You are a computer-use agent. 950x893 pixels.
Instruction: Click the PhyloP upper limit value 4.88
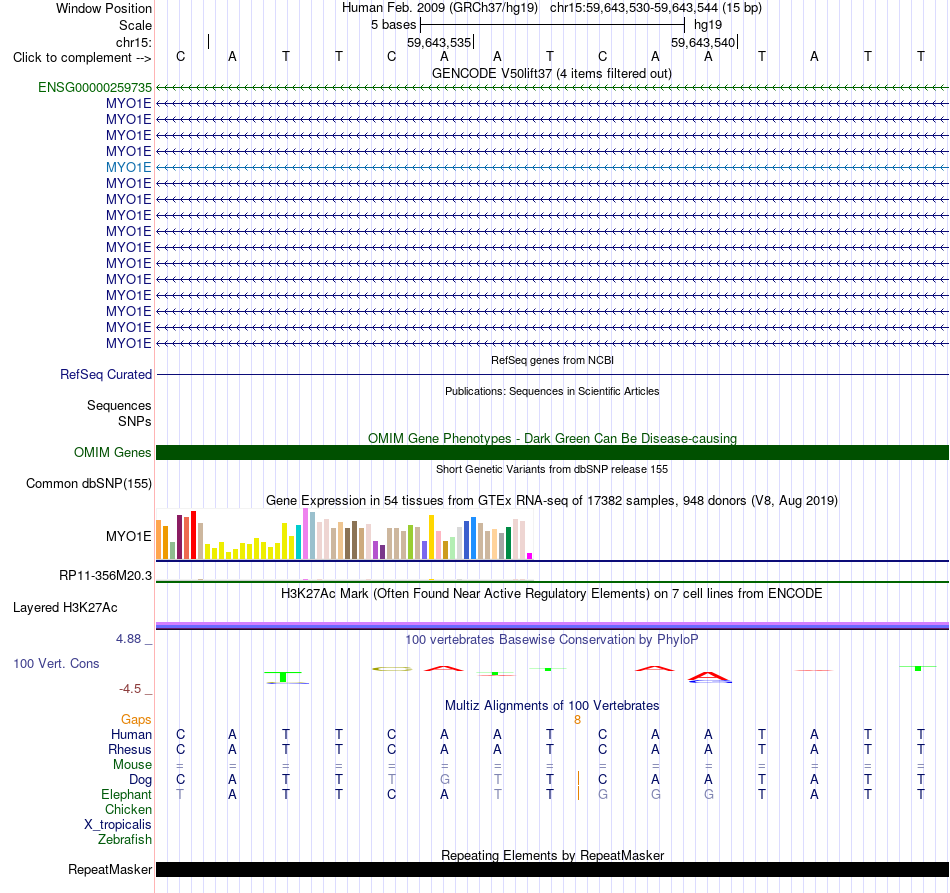(128, 639)
